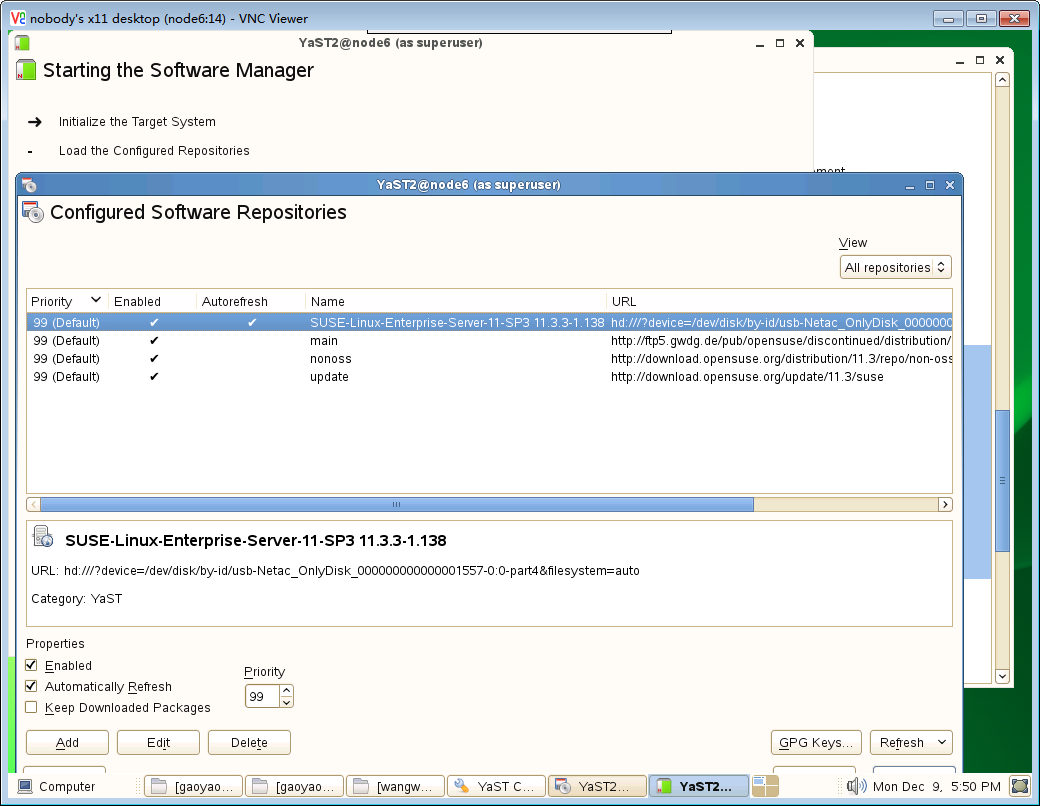Select the nonoss repository row
1040x806 pixels.
point(489,358)
